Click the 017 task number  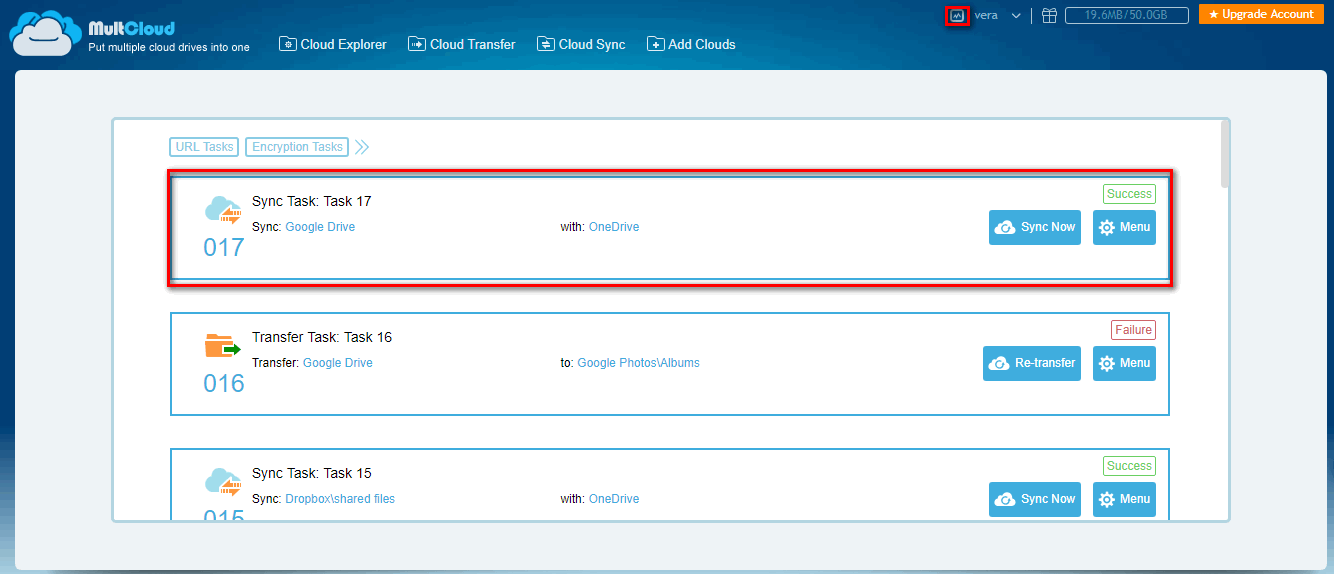pos(224,247)
